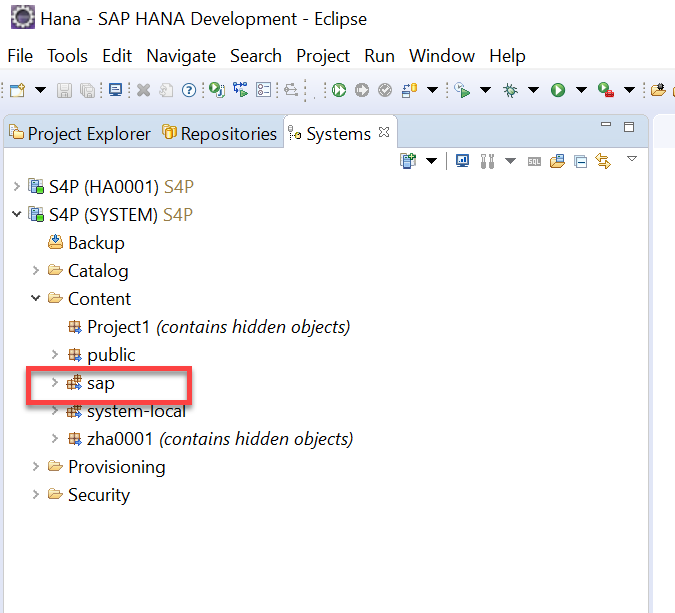Open the Systems View Menu triangle
Viewport: 675px width, 613px height.
632,159
